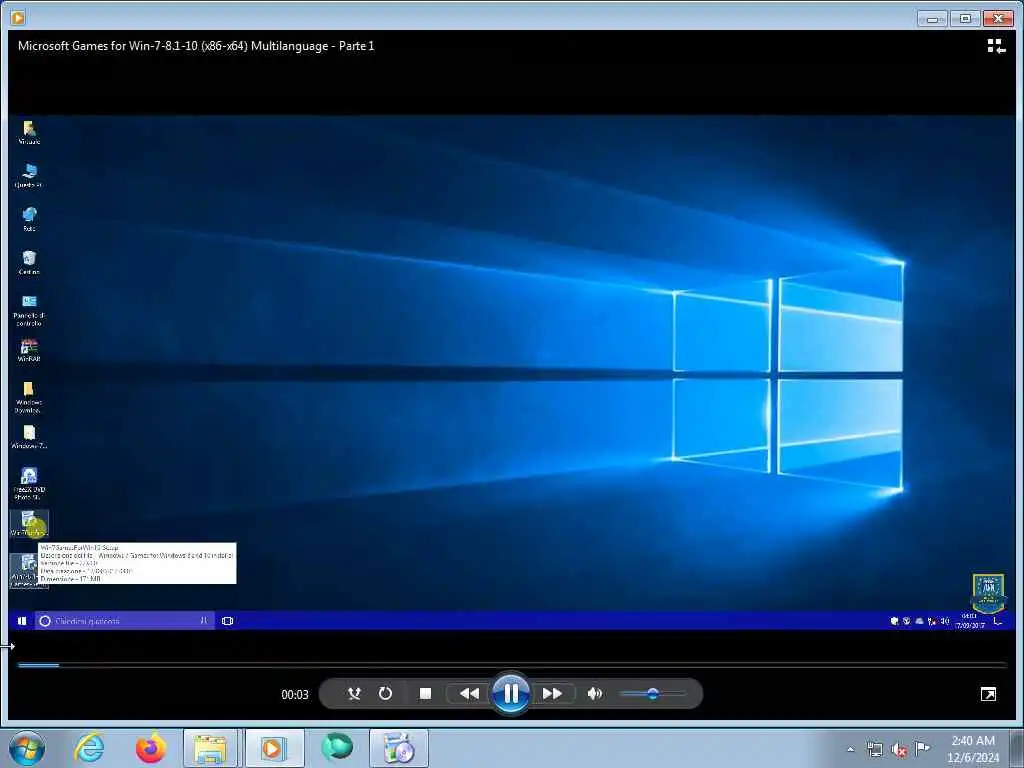View the video in full screen

989,694
